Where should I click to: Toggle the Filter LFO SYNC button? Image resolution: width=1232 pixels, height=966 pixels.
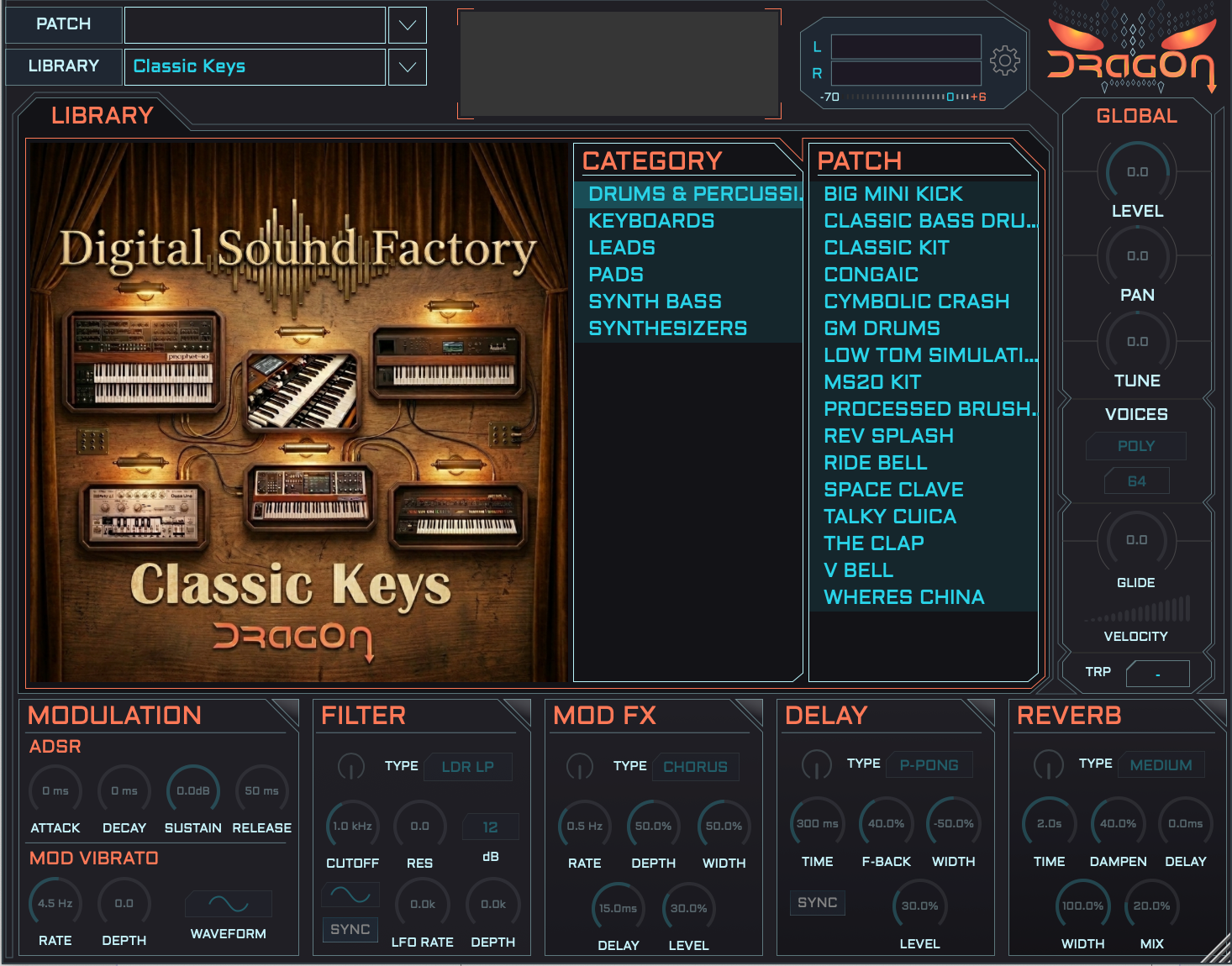tap(350, 929)
